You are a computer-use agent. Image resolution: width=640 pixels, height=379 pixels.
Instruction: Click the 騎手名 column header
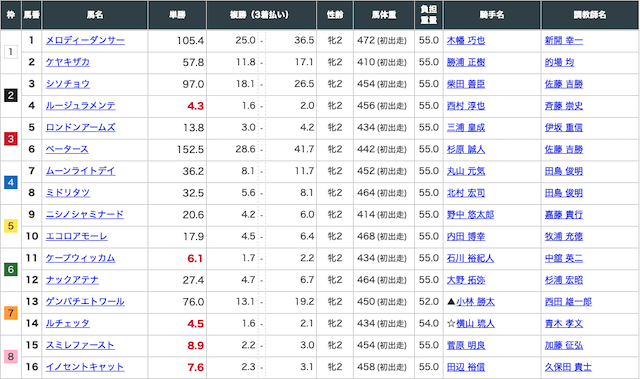[x=492, y=15]
